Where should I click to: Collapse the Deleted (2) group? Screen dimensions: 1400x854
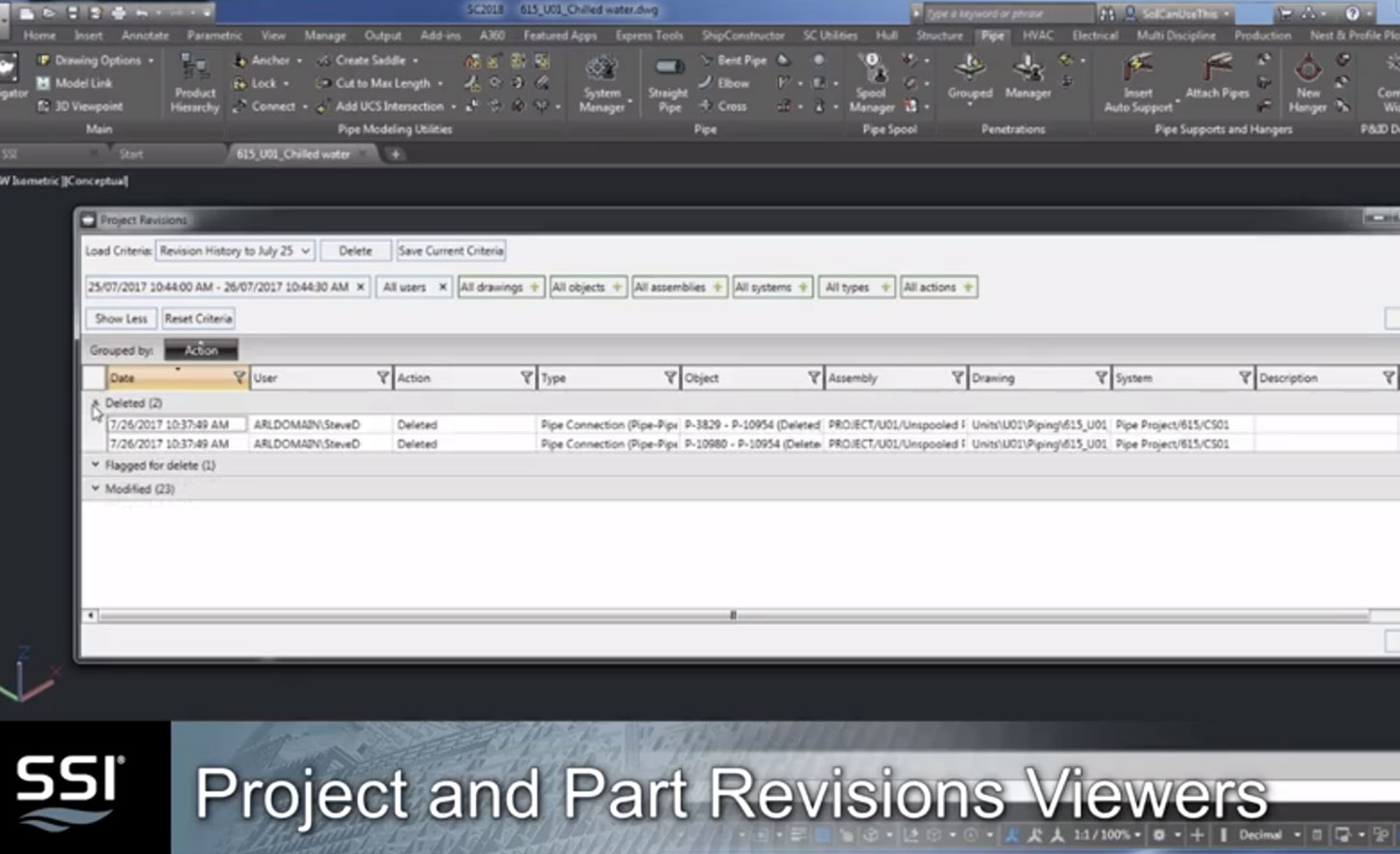click(94, 403)
